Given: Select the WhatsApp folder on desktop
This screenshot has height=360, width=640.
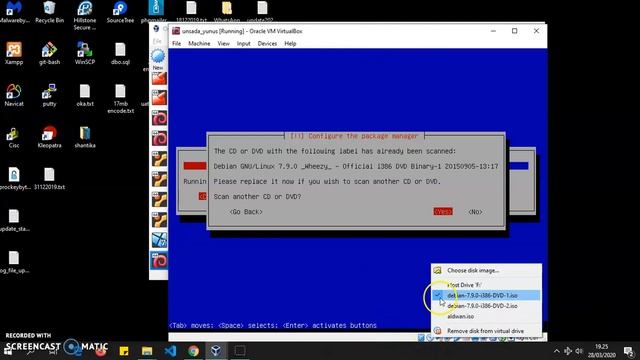Looking at the screenshot, I should pyautogui.click(x=227, y=11).
